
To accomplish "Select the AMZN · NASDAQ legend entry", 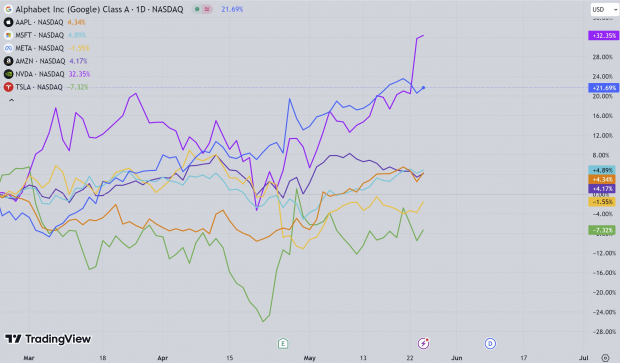I will tap(40, 61).
